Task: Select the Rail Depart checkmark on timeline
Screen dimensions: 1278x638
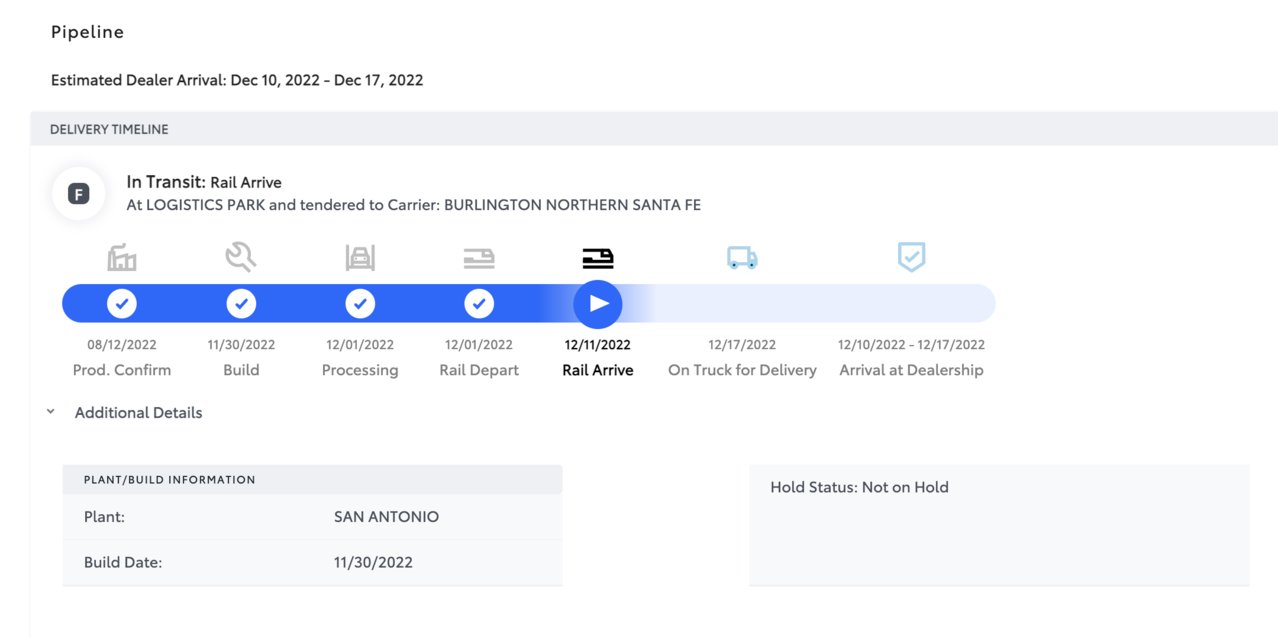Action: (479, 303)
